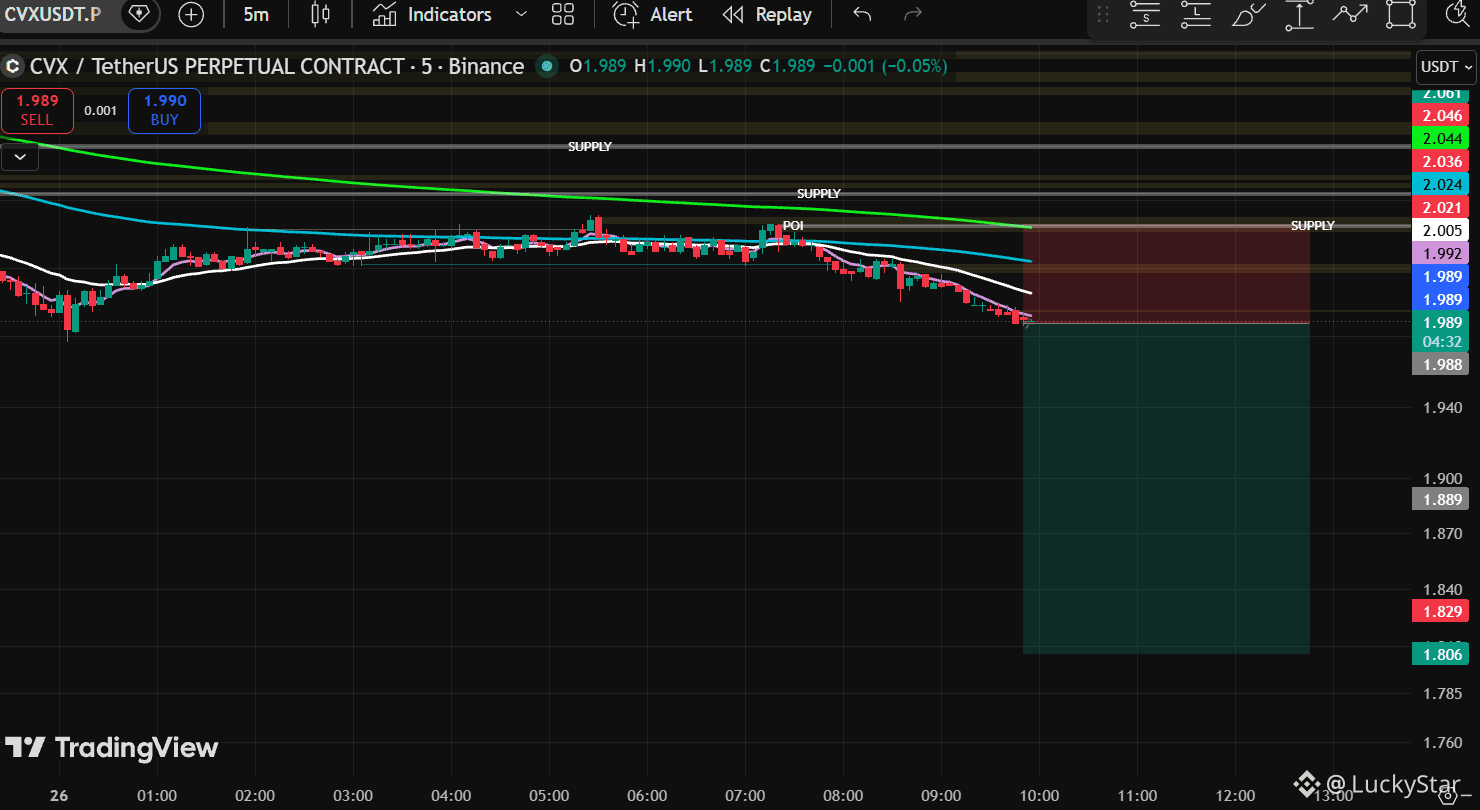Expand the favorite indicators chevron

pyautogui.click(x=520, y=14)
